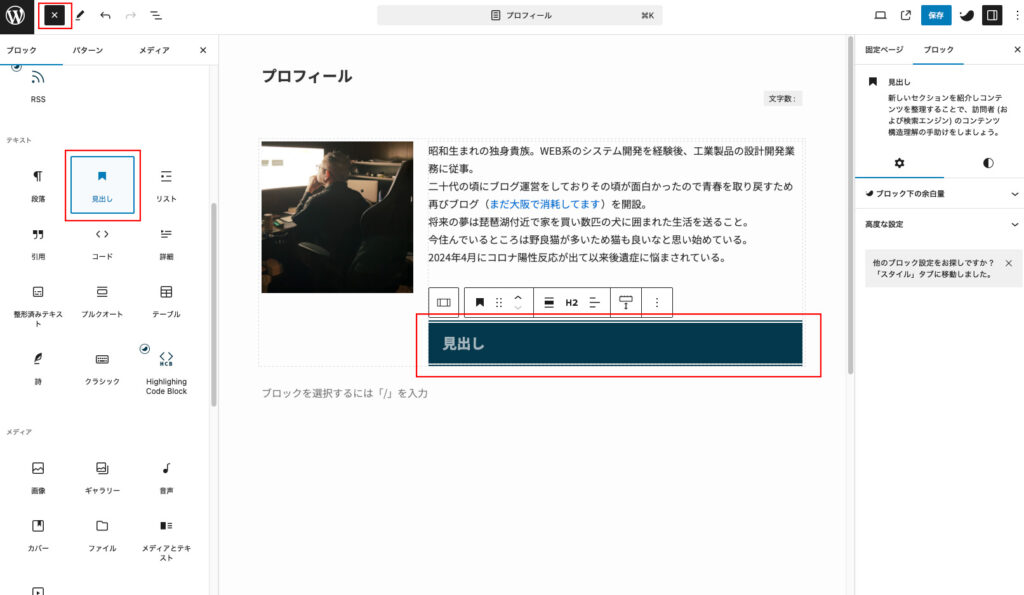Click the editor canvas vertical scrollbar
Screen dimensions: 1024x595
pos(850,206)
